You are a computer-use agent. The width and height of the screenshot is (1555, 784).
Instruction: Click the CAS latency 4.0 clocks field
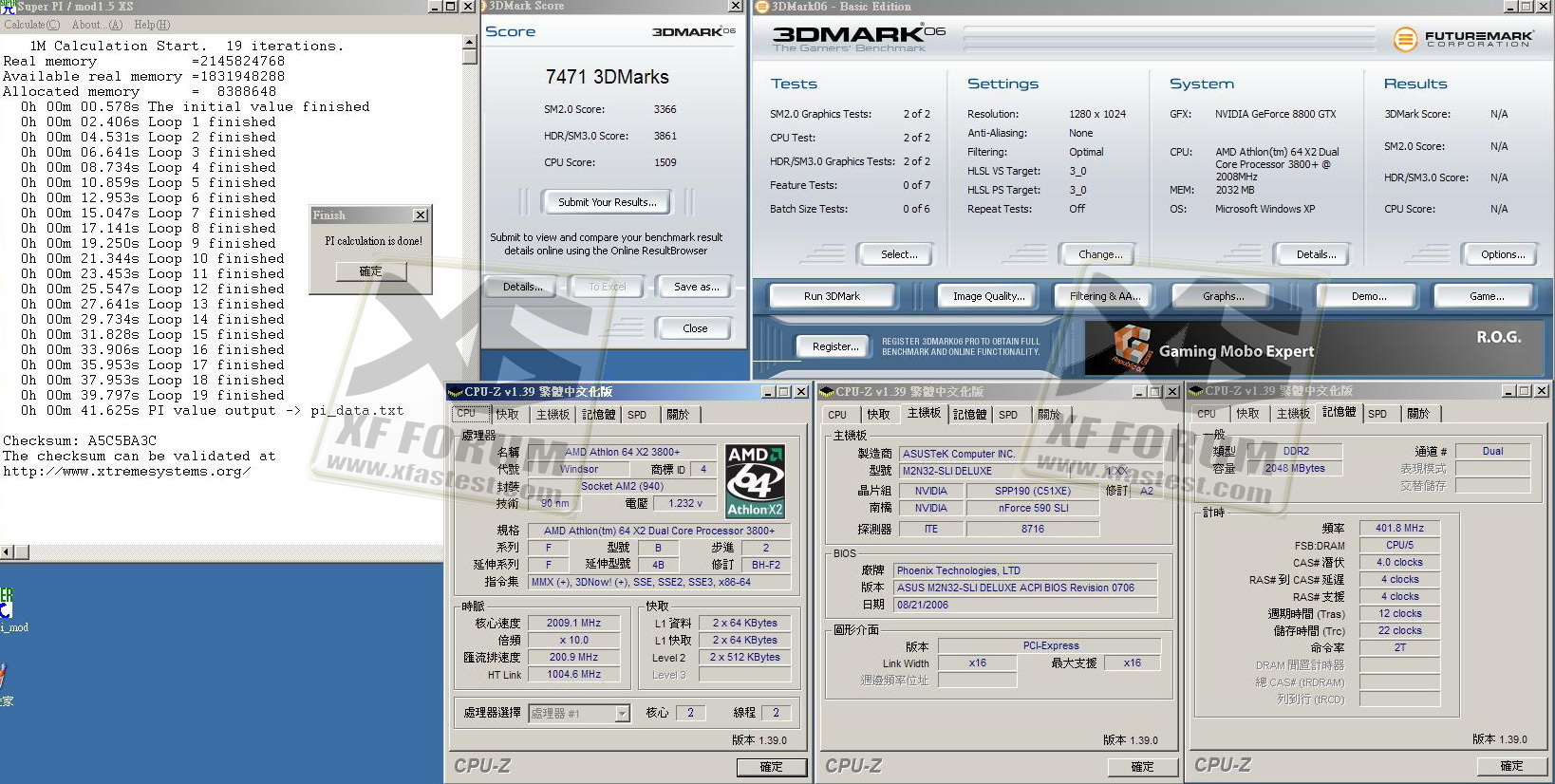click(x=1399, y=562)
